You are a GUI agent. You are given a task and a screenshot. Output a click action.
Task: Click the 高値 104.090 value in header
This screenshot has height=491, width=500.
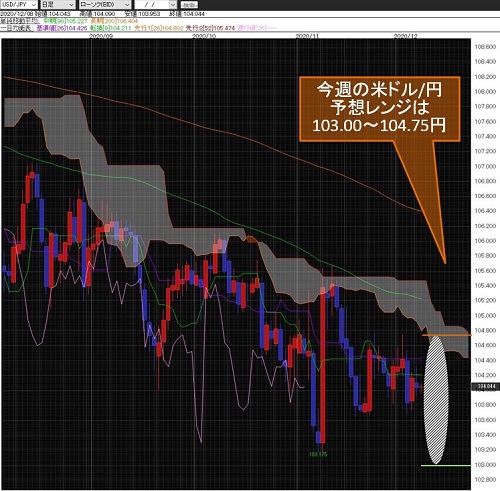coord(97,14)
